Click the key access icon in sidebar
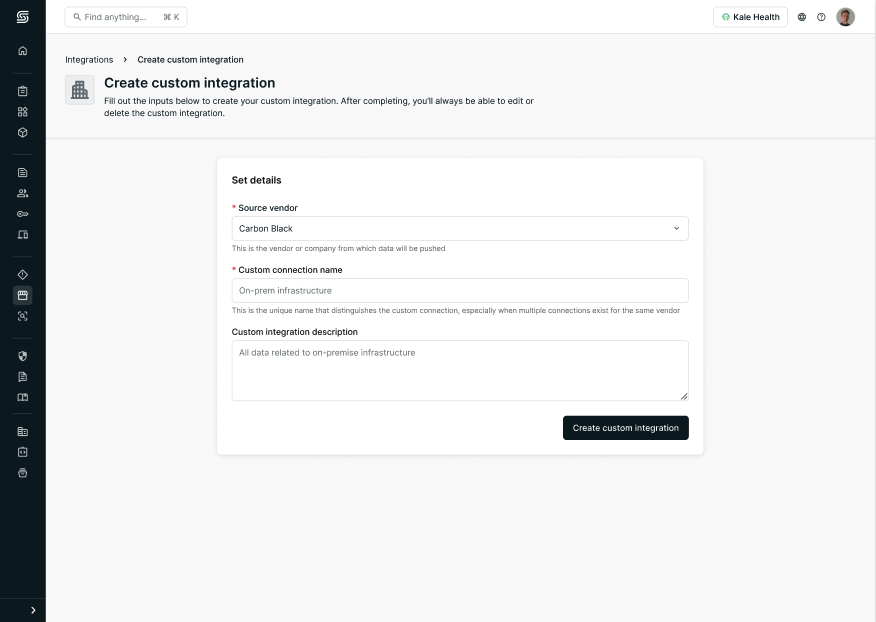This screenshot has height=622, width=876. pyautogui.click(x=22, y=214)
